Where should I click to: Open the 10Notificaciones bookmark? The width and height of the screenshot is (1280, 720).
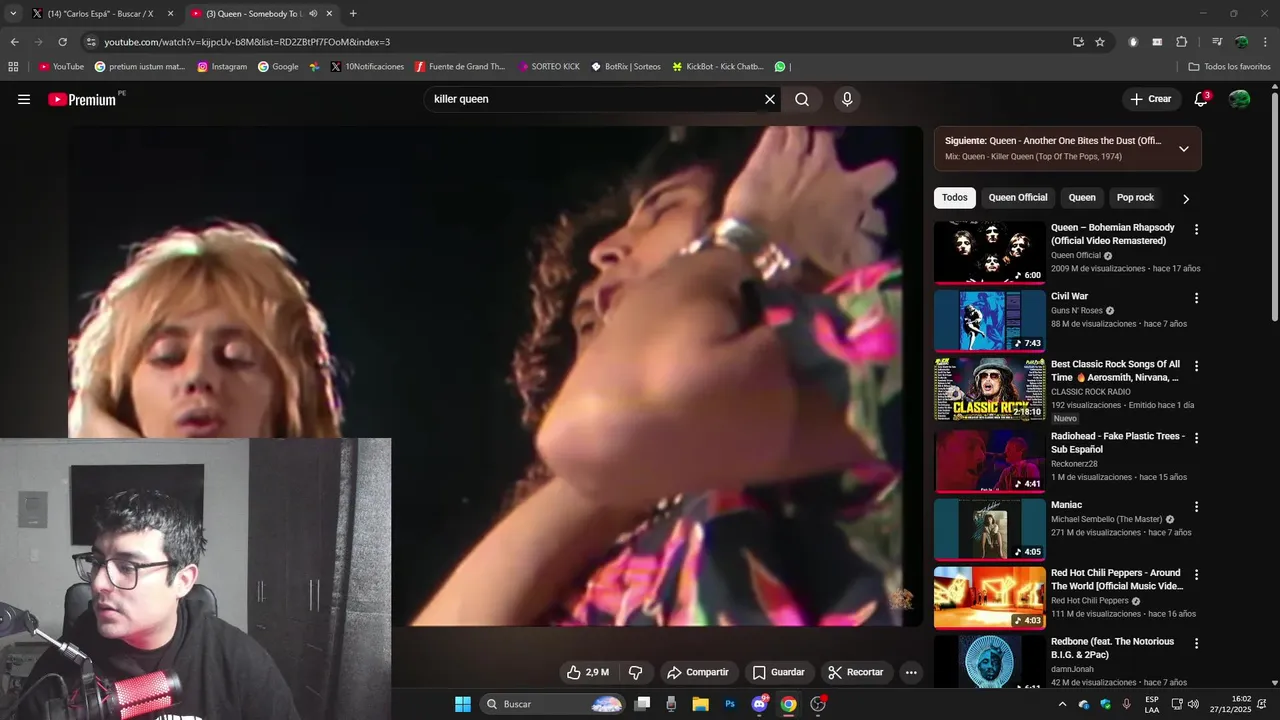pos(367,67)
